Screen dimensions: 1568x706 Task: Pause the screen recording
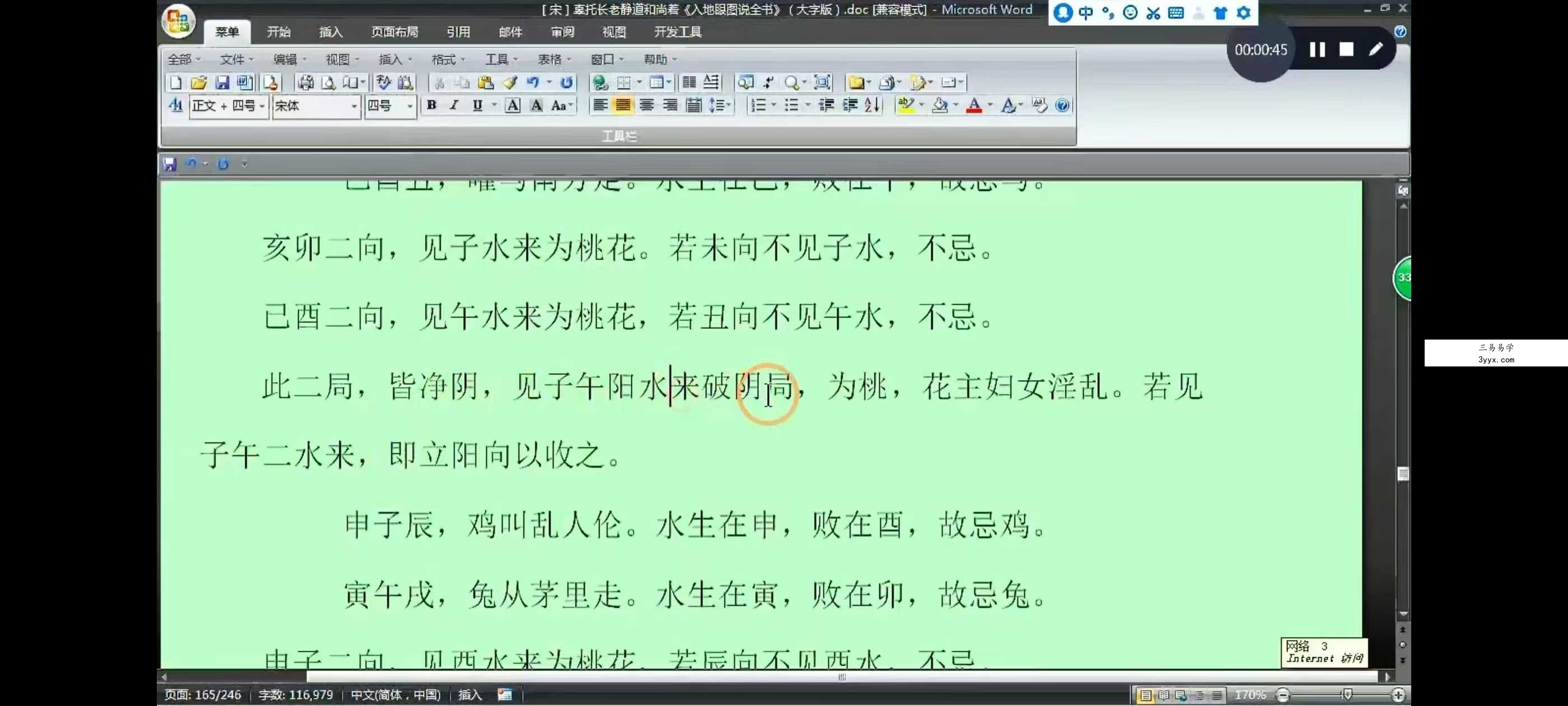1317,49
